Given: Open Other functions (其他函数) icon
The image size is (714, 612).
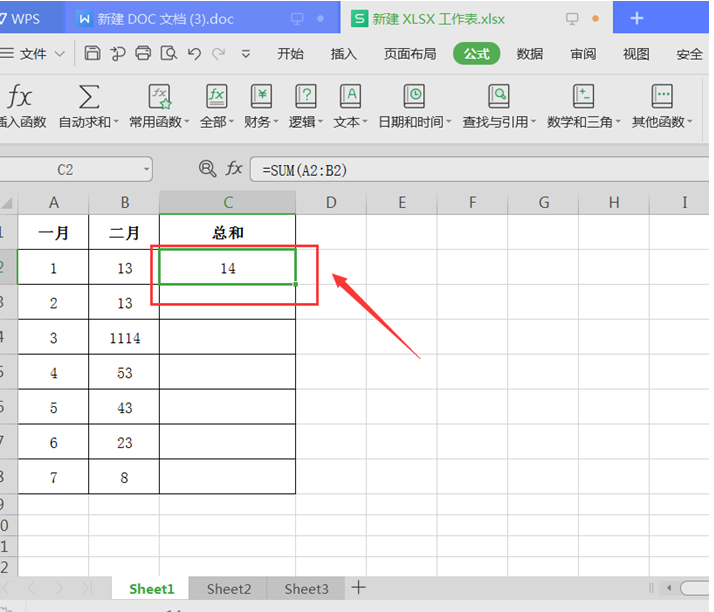Looking at the screenshot, I should [x=662, y=96].
